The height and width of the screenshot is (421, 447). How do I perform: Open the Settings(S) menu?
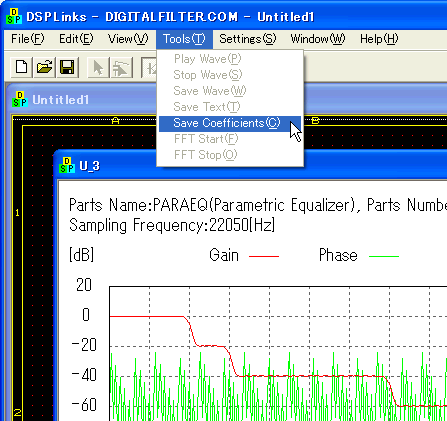click(248, 39)
